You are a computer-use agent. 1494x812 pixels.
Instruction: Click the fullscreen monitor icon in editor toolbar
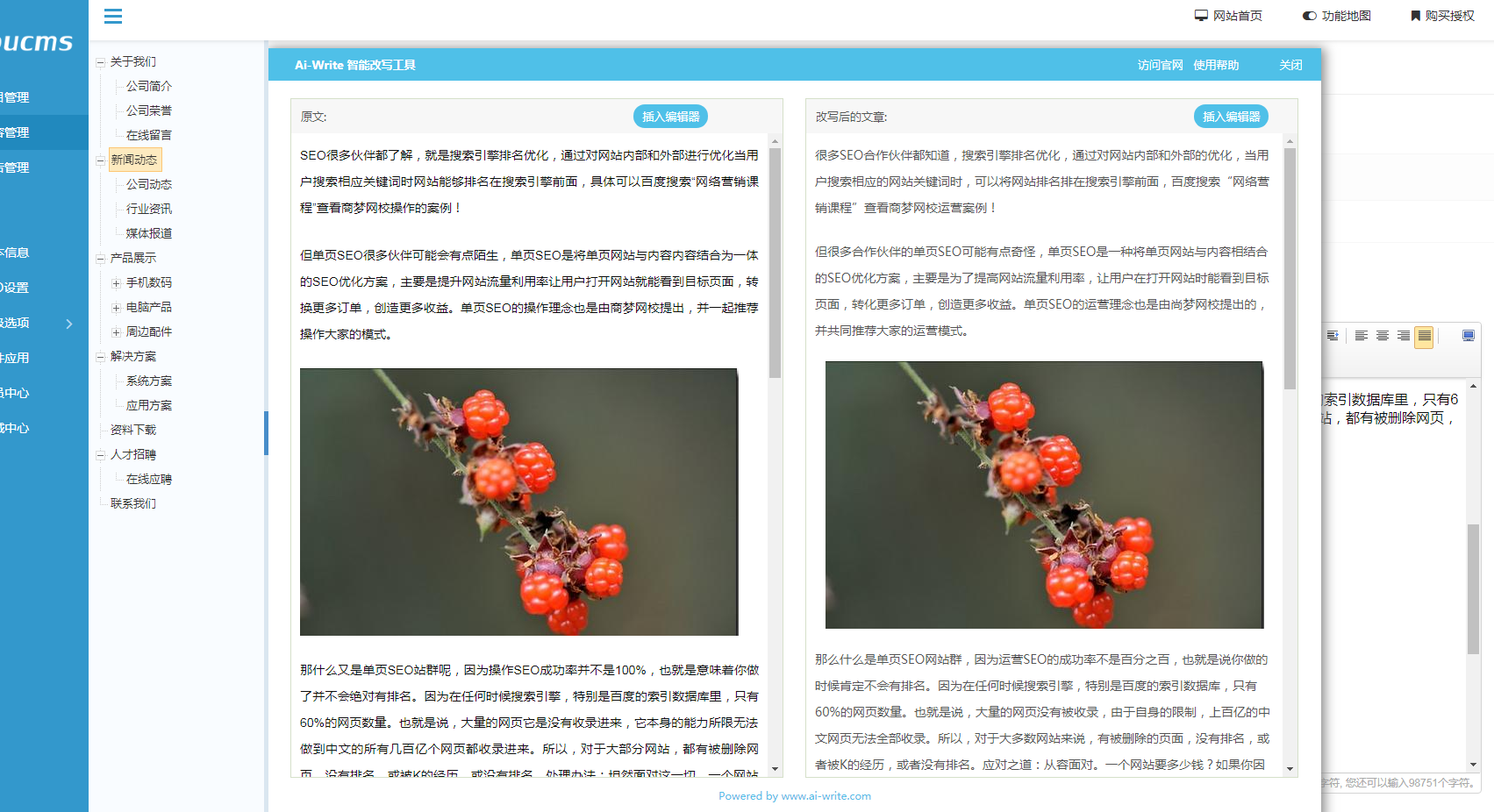coord(1469,335)
